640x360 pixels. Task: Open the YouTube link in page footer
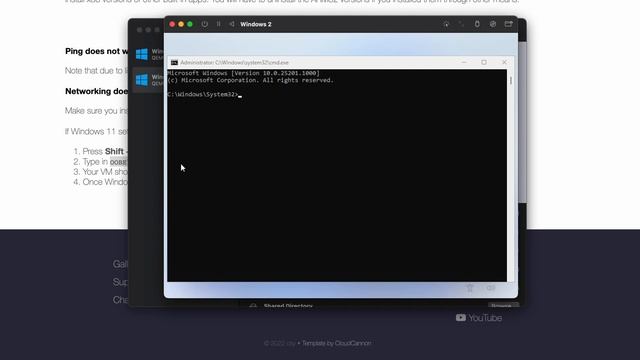pyautogui.click(x=479, y=318)
